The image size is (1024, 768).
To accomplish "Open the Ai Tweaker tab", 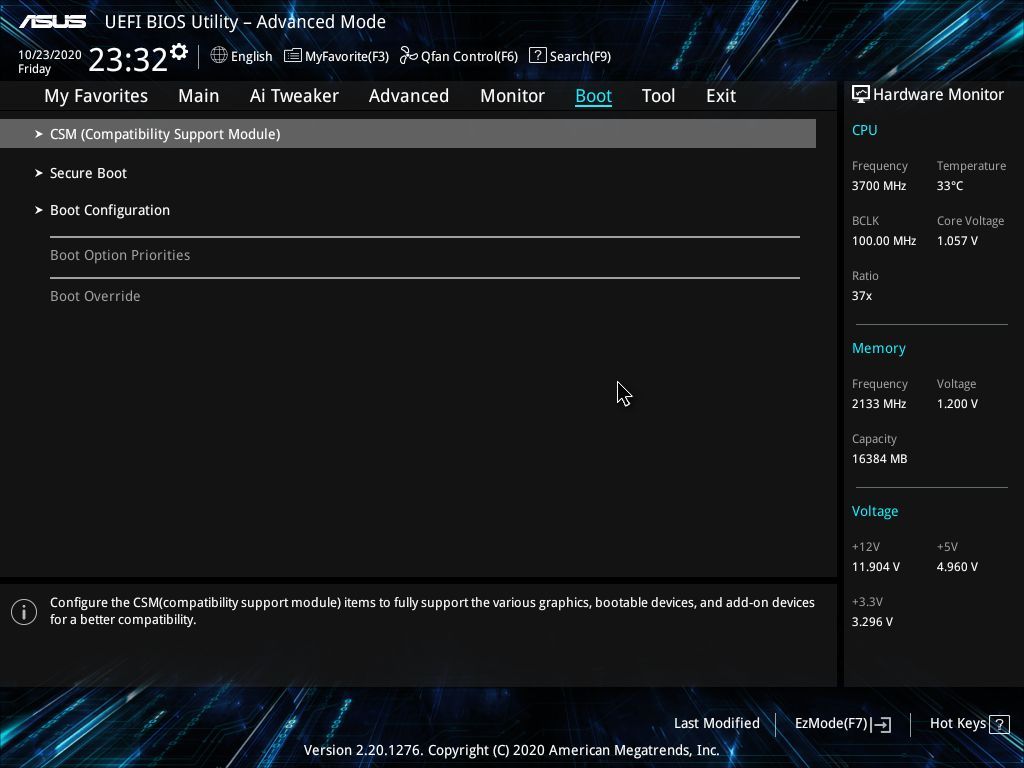I will tap(294, 96).
